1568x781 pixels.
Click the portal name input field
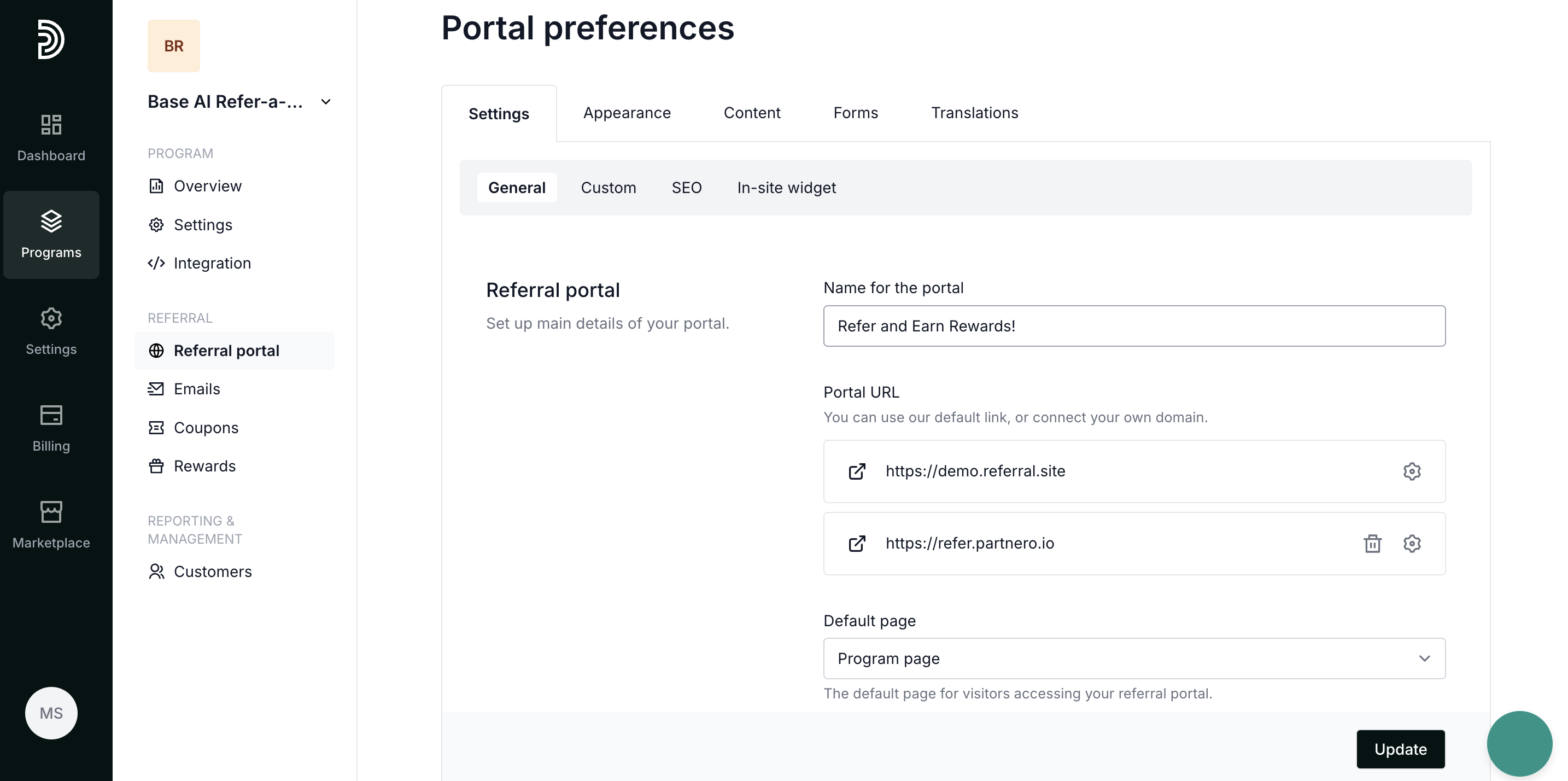1133,327
